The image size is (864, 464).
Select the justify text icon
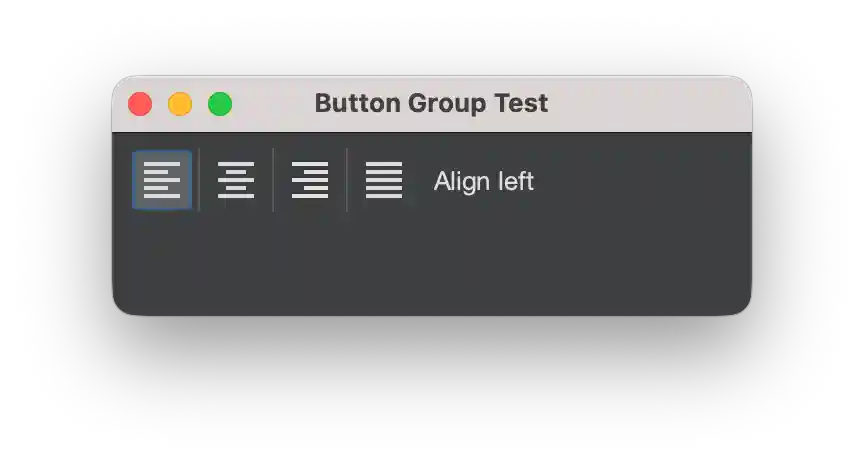coord(384,180)
